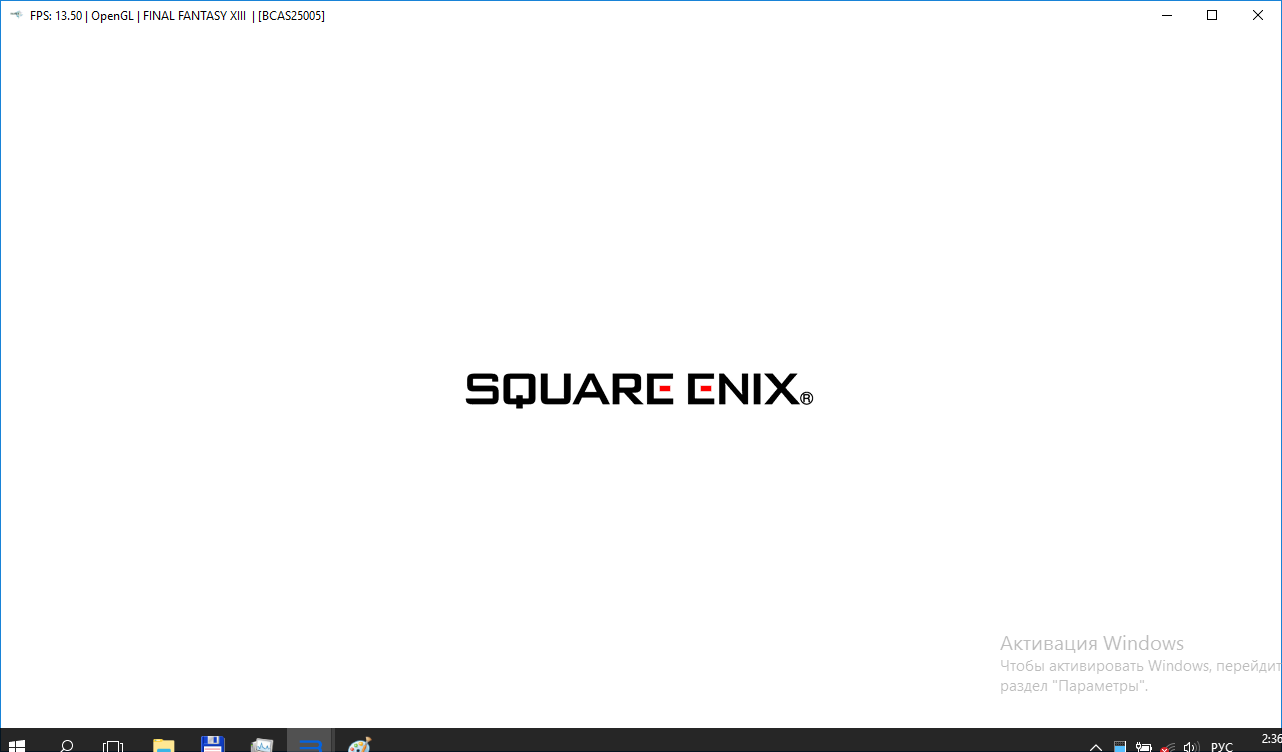Open the taskbar clock showing 2:36

[x=1271, y=741]
